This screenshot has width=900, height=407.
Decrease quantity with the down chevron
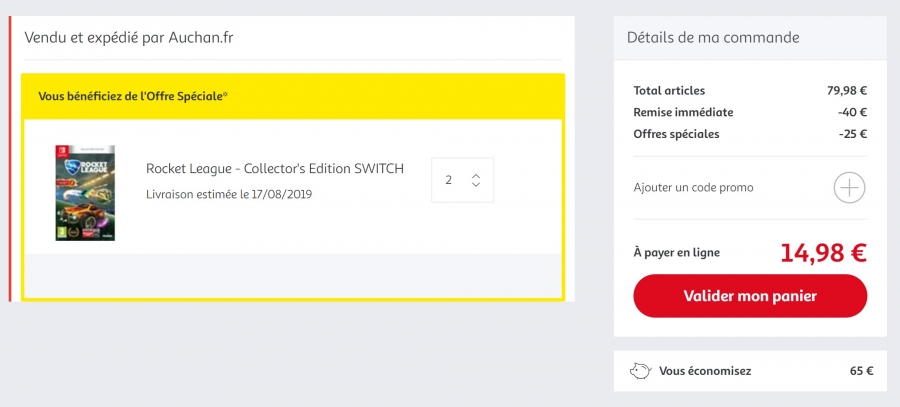point(476,184)
